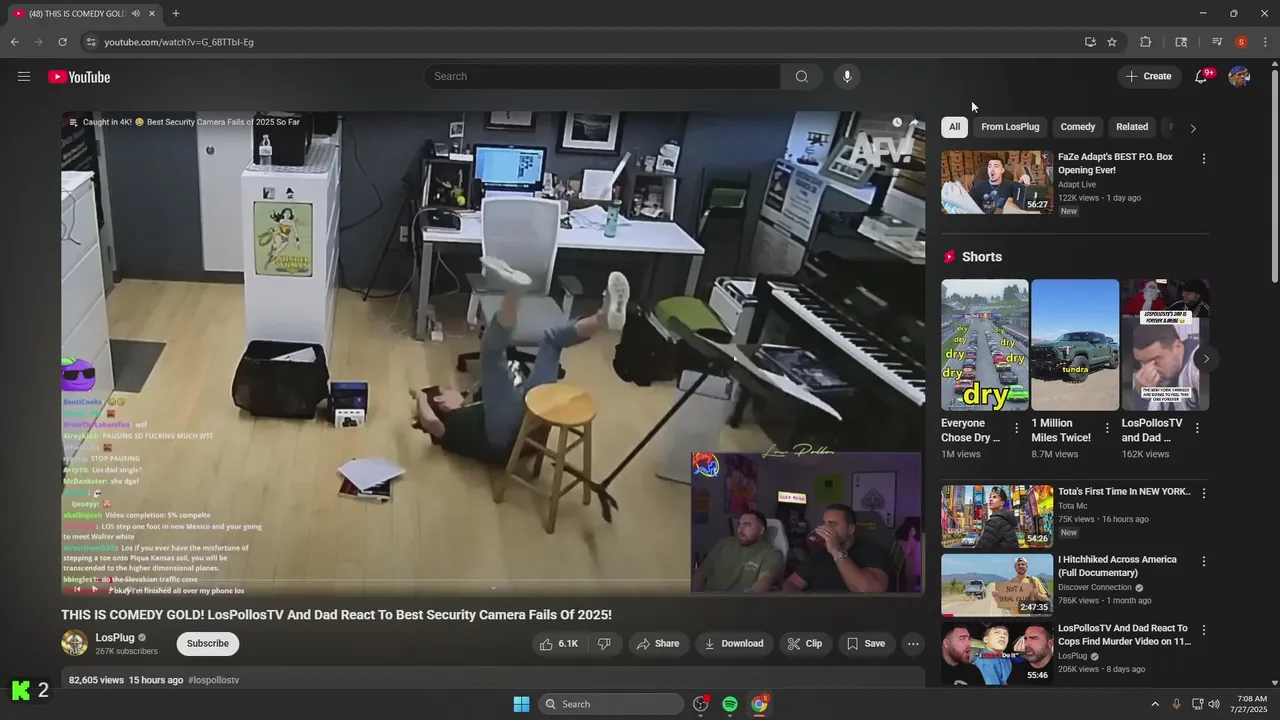The height and width of the screenshot is (720, 1280).
Task: Start voice search with microphone
Action: point(847,77)
